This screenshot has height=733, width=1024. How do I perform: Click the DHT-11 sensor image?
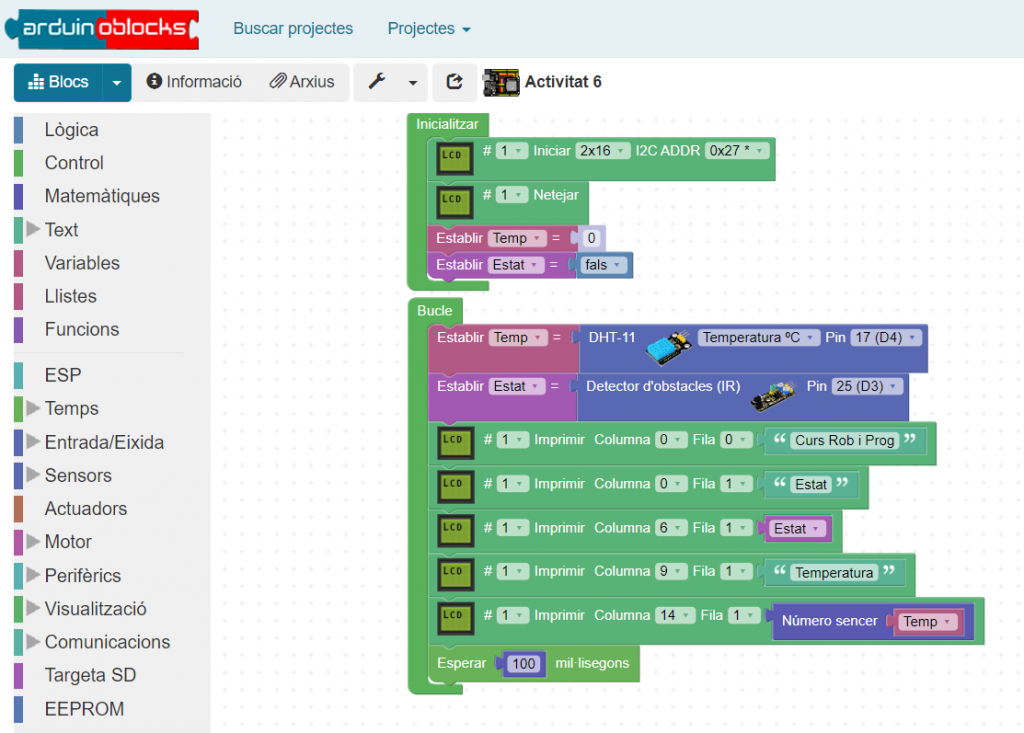[666, 346]
